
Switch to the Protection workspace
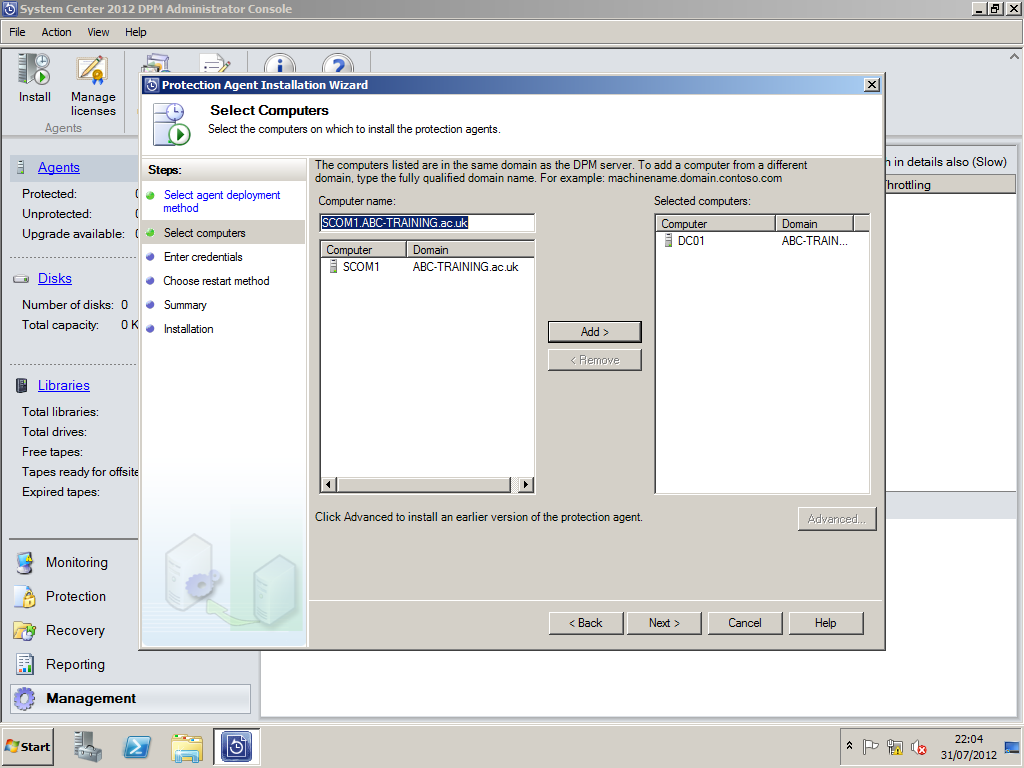76,596
